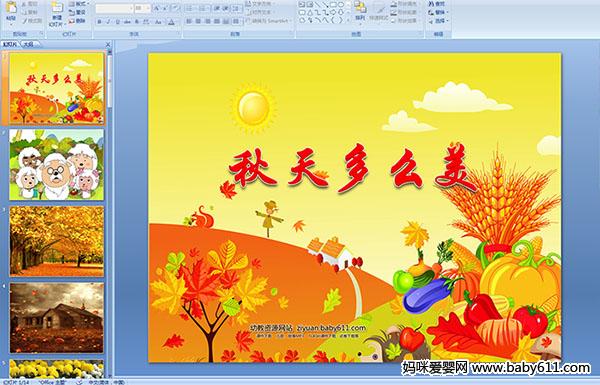Image resolution: width=600 pixels, height=385 pixels.
Task: Toggle Italic formatting
Action: 108,22
